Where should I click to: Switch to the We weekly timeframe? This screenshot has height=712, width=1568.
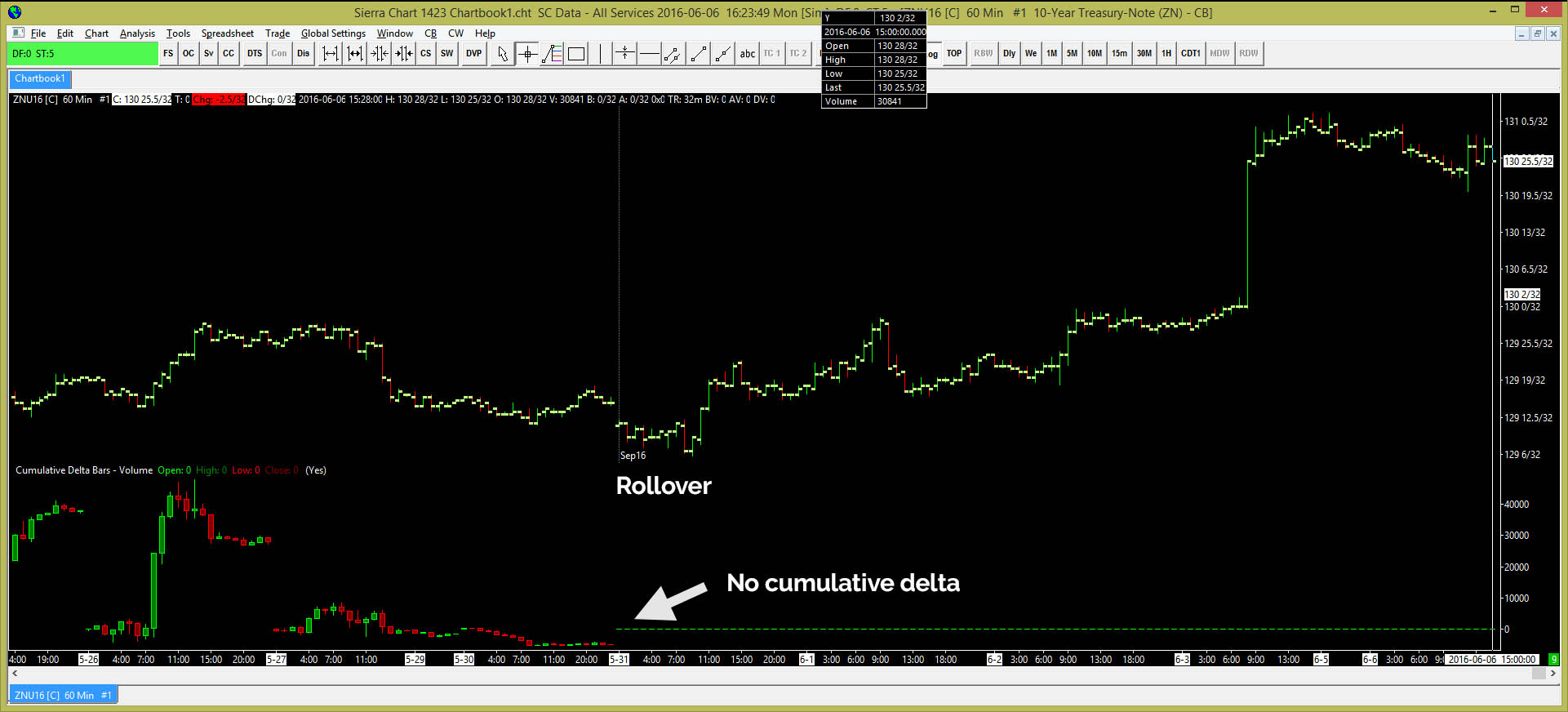click(1031, 54)
